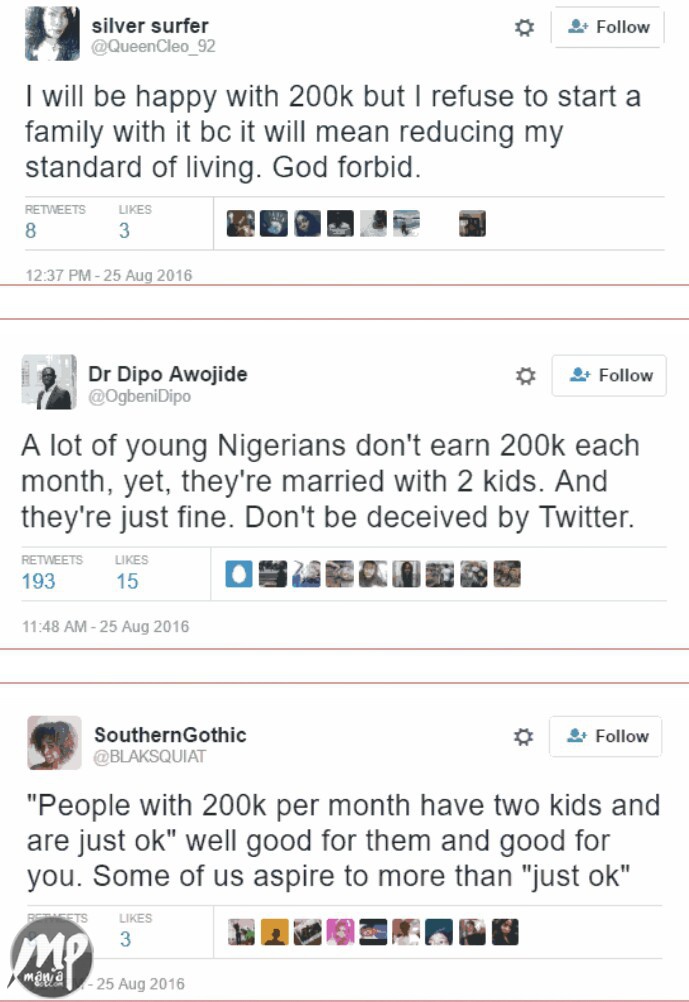Open Dr Dipo Awojide's profile picture

click(48, 382)
